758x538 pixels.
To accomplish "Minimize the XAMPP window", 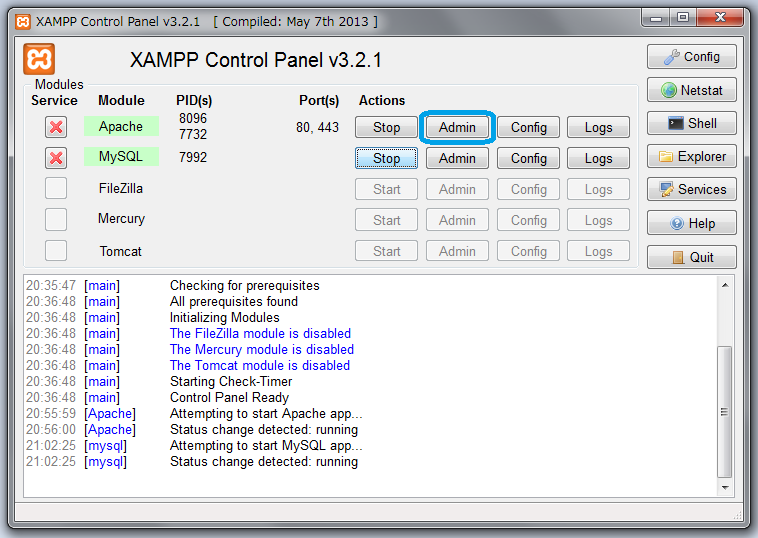I will coord(656,18).
